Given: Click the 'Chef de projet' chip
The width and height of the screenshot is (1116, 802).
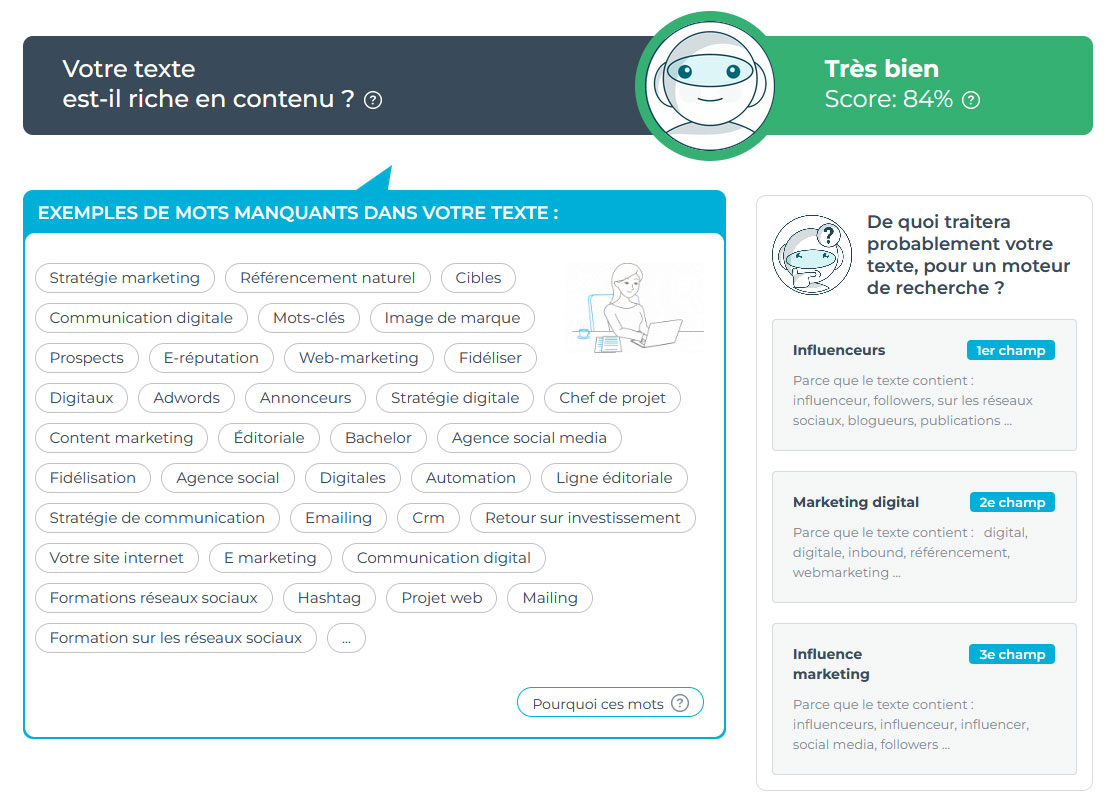Looking at the screenshot, I should tap(612, 398).
